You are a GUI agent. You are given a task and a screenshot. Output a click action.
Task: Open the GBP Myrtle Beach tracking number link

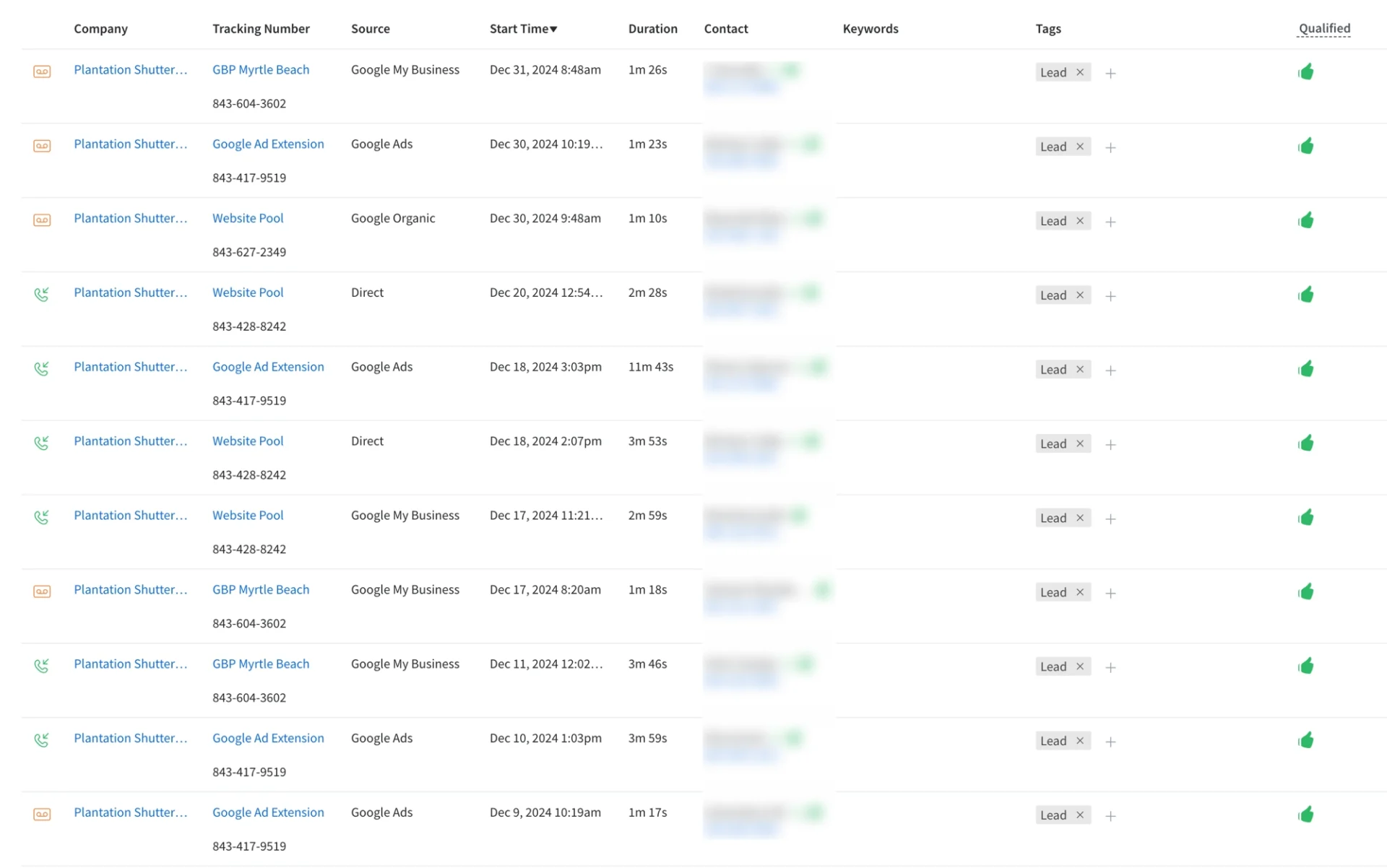click(x=260, y=69)
